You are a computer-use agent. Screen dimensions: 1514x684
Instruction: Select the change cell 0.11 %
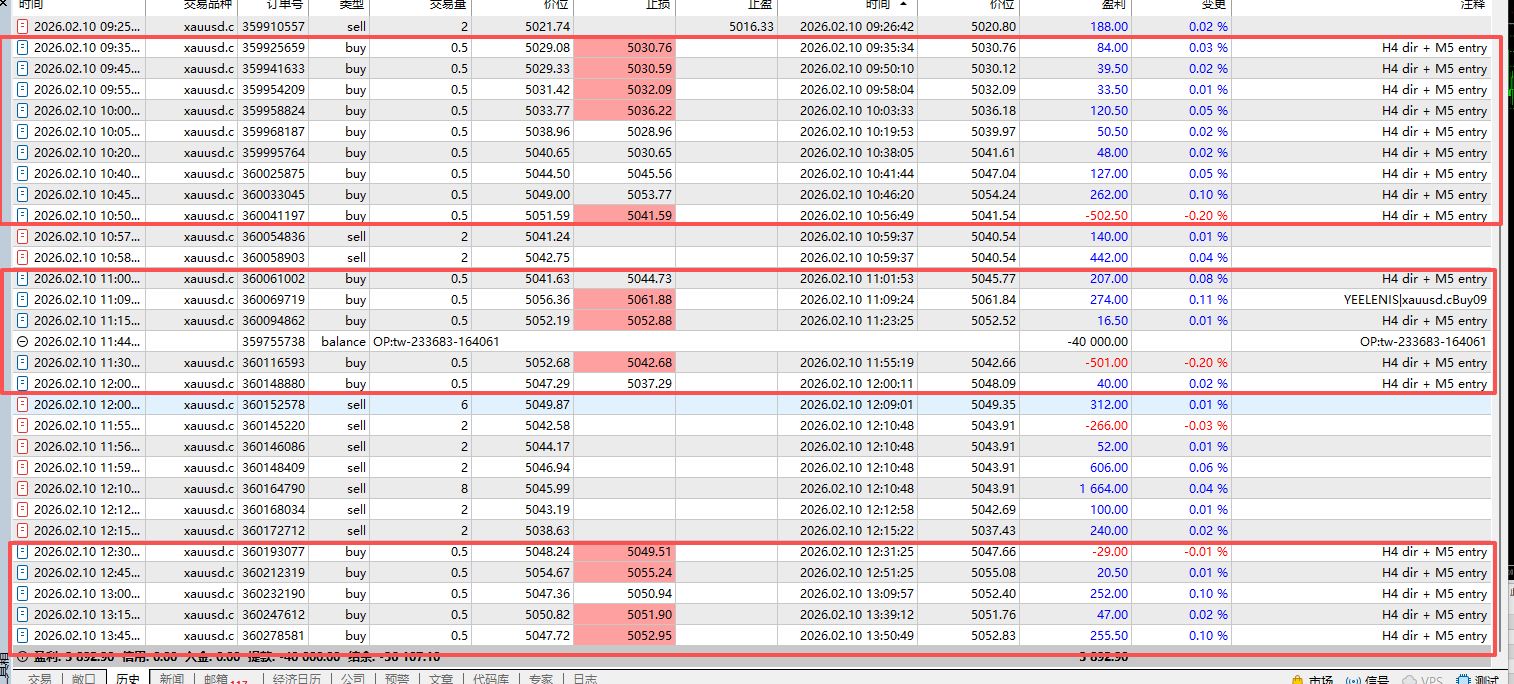pyautogui.click(x=1208, y=300)
